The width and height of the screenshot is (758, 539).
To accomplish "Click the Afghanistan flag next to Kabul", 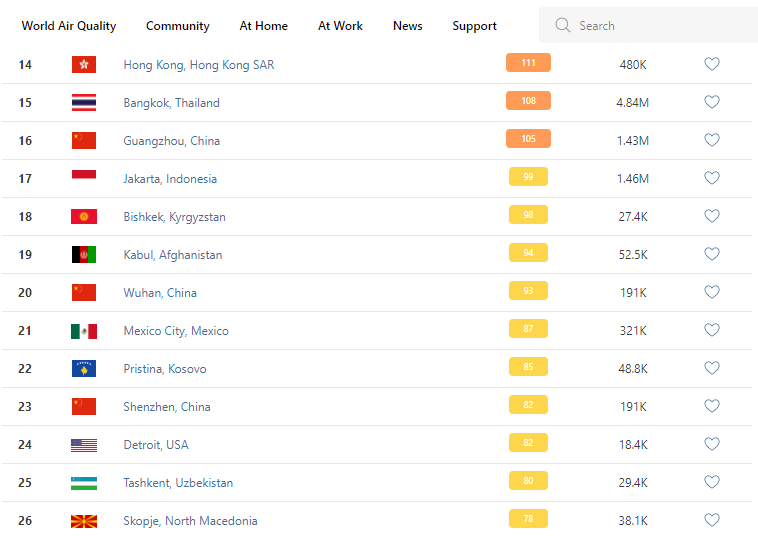I will pyautogui.click(x=84, y=254).
